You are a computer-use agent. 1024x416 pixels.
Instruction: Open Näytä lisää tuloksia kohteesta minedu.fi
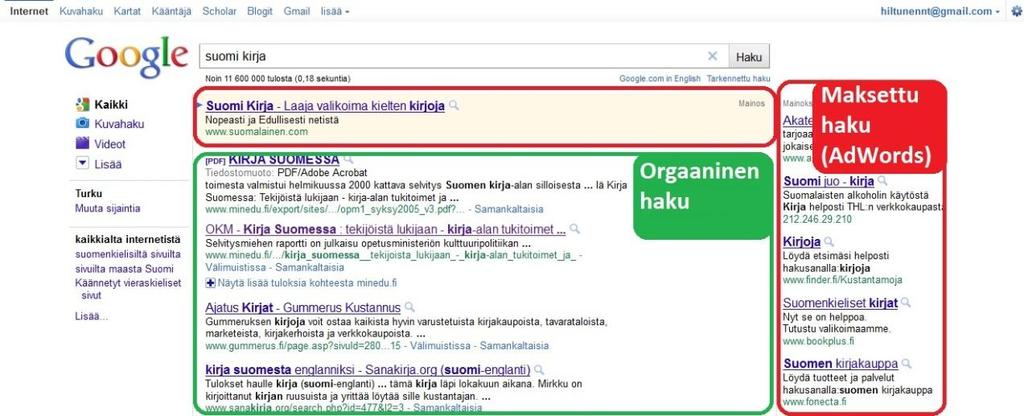(307, 283)
